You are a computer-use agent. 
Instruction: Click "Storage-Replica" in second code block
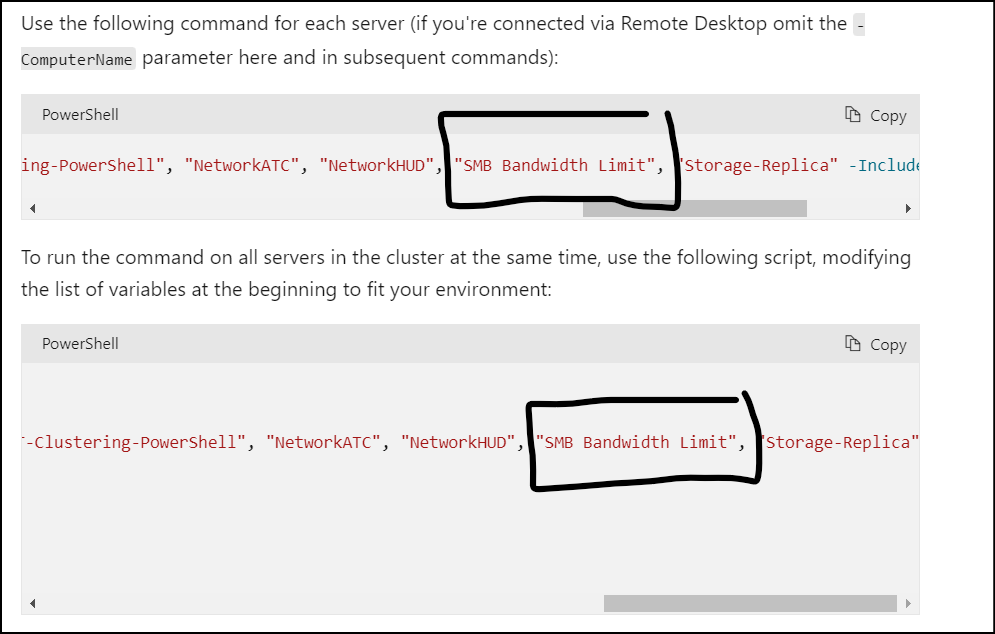839,442
